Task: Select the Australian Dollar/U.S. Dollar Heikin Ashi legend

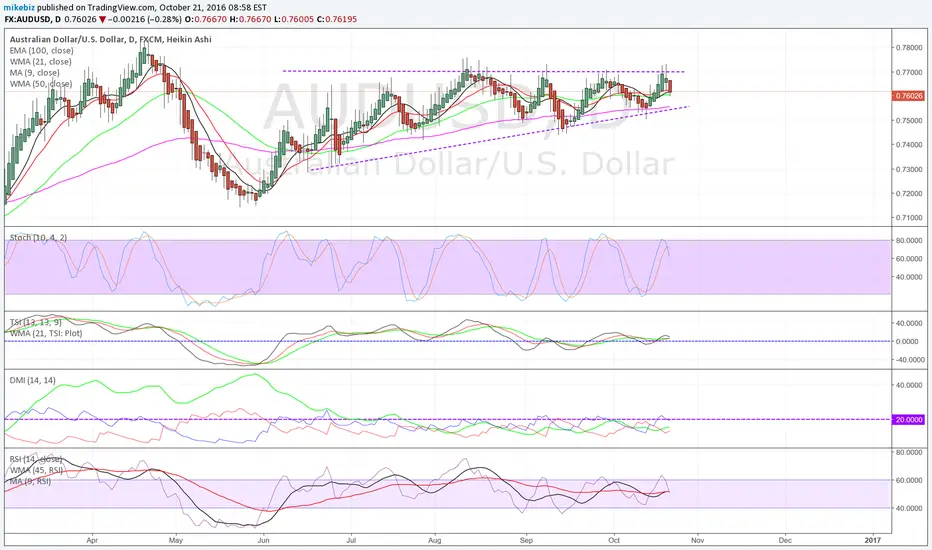Action: [x=111, y=39]
